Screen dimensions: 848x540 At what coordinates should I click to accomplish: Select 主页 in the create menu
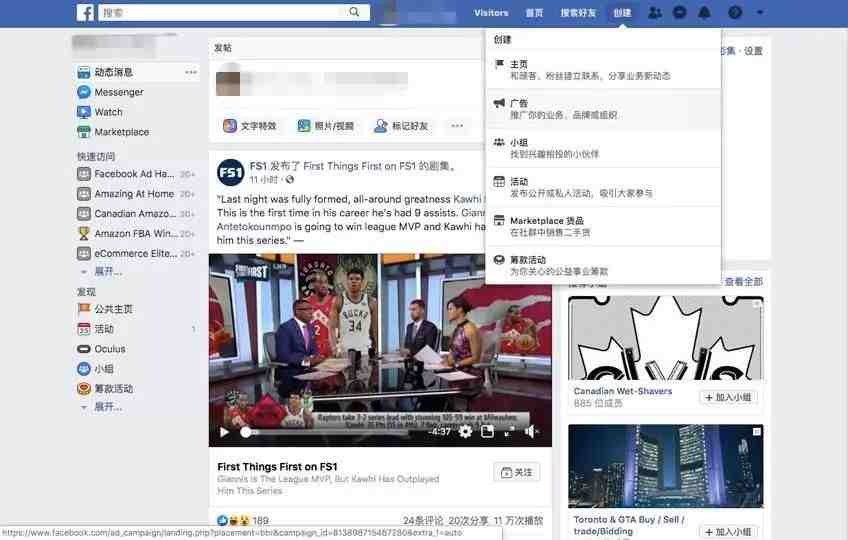pyautogui.click(x=604, y=70)
